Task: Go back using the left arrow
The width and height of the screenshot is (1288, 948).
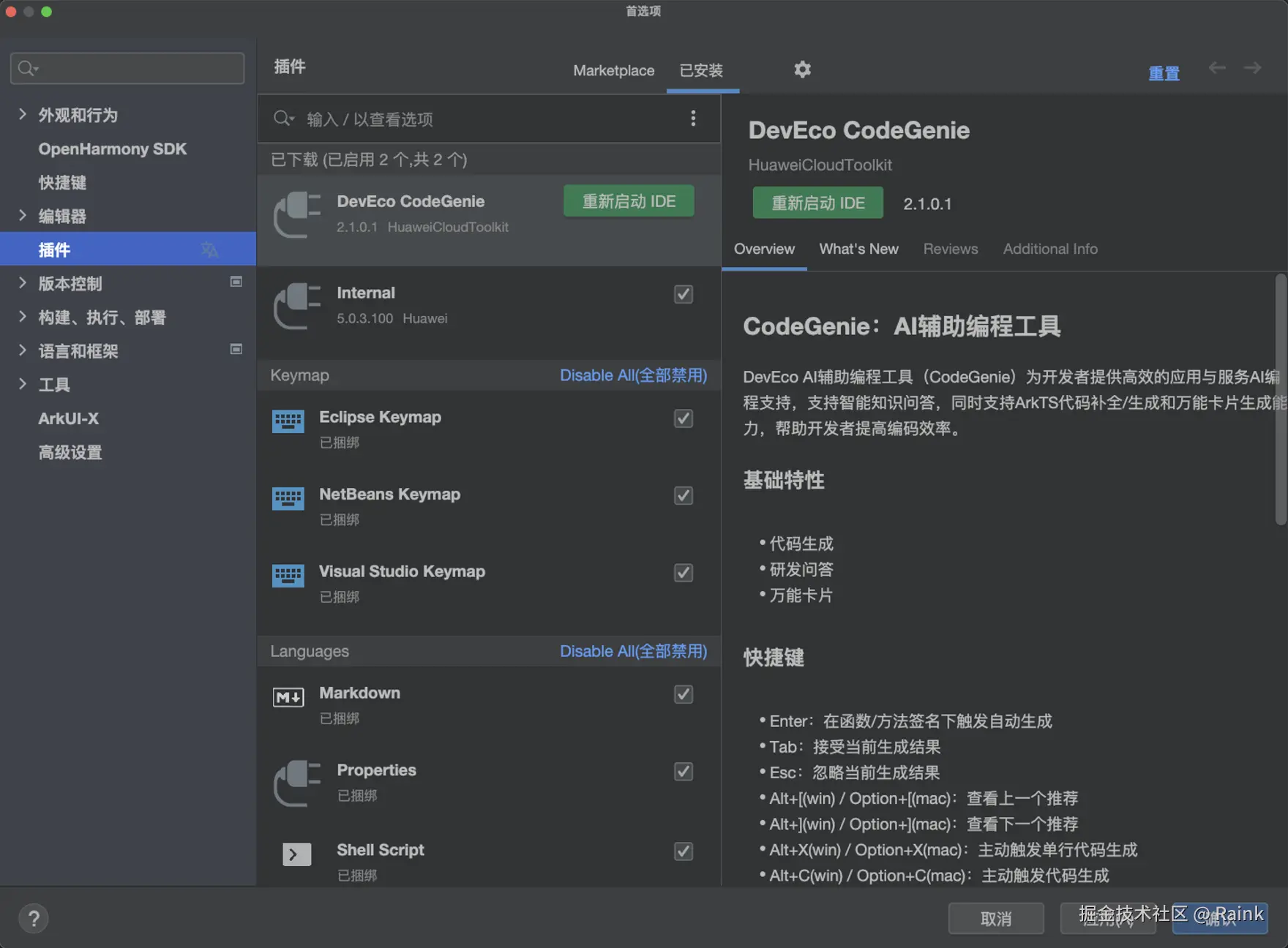Action: (x=1217, y=68)
